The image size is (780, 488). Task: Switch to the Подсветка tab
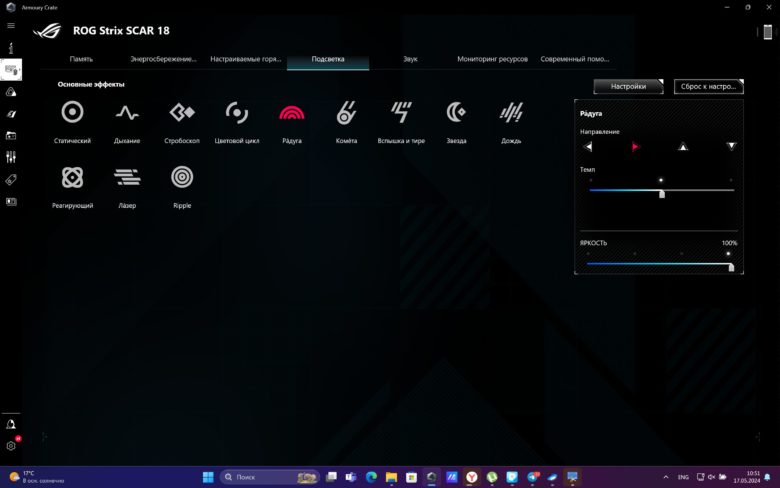click(x=328, y=59)
